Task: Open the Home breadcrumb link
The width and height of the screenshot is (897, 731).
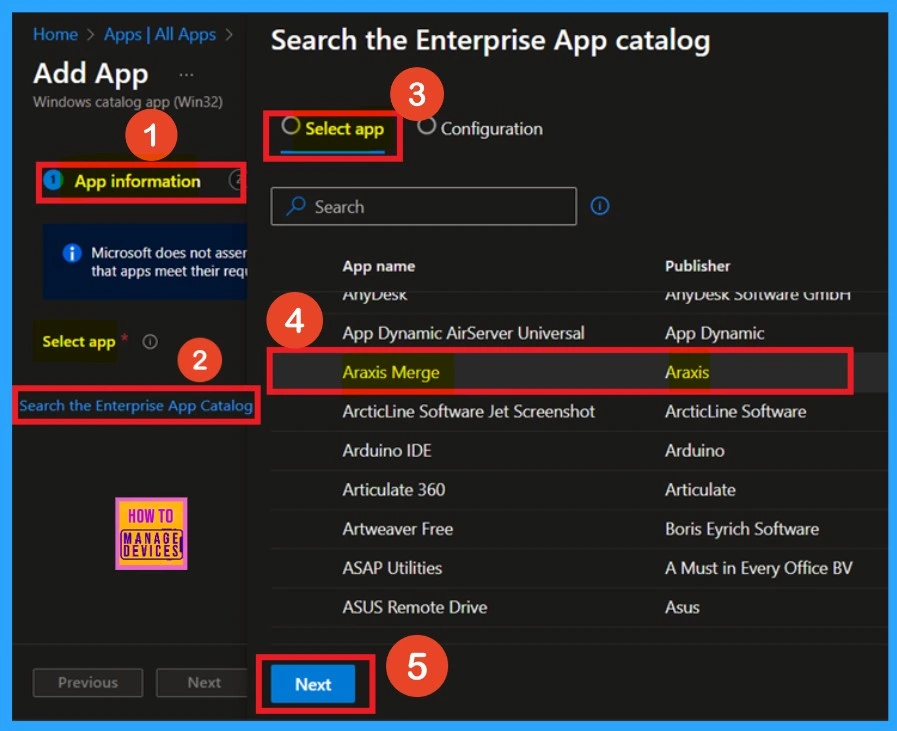Action: (55, 34)
